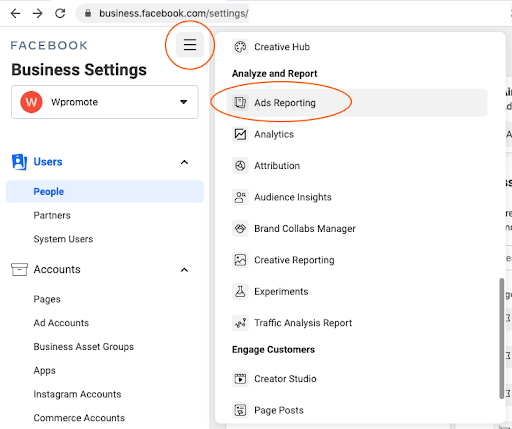Click the Analytics chart icon
This screenshot has height=429, width=512.
tap(240, 134)
